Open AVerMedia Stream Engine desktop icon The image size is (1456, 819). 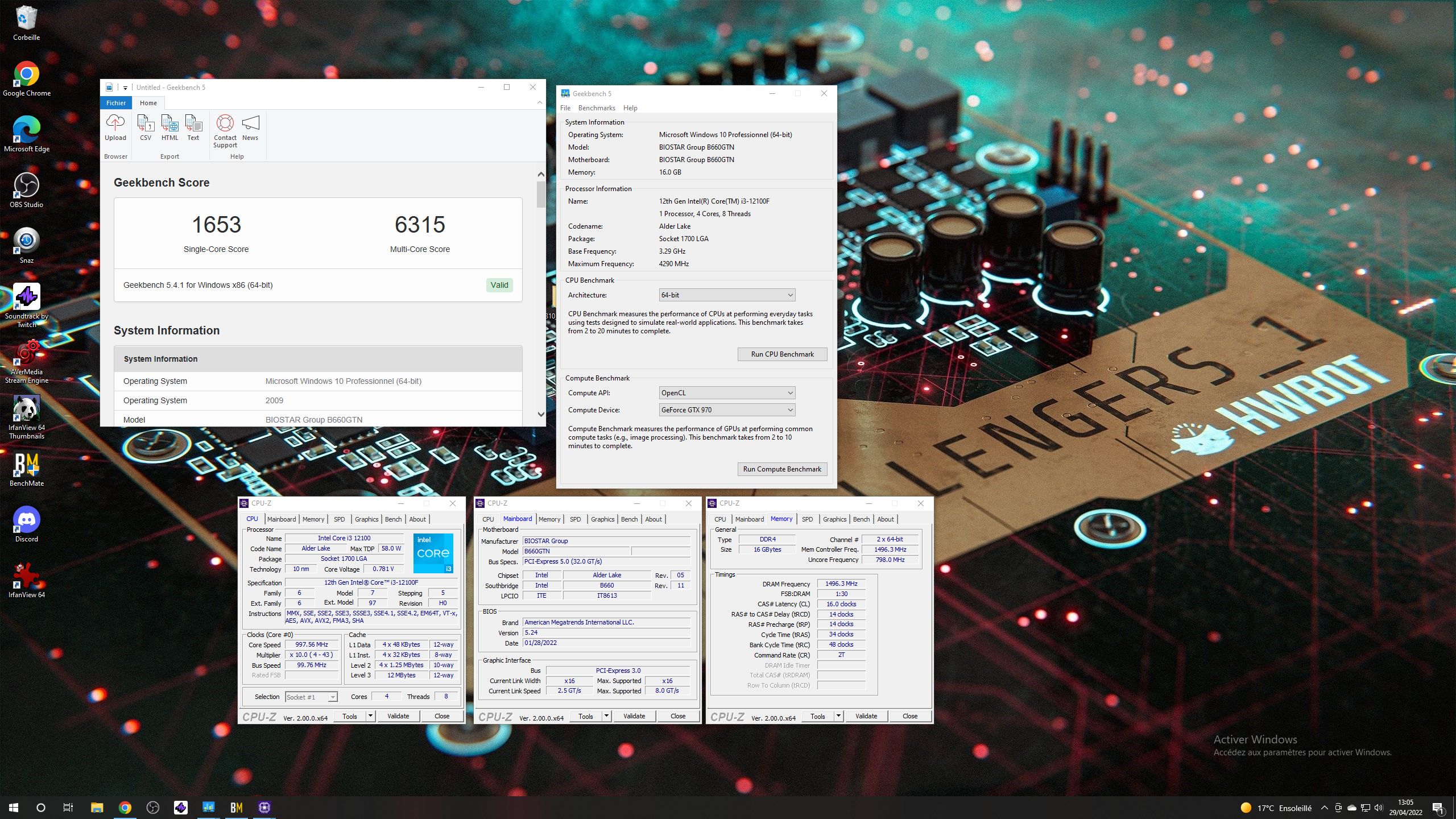tap(26, 362)
